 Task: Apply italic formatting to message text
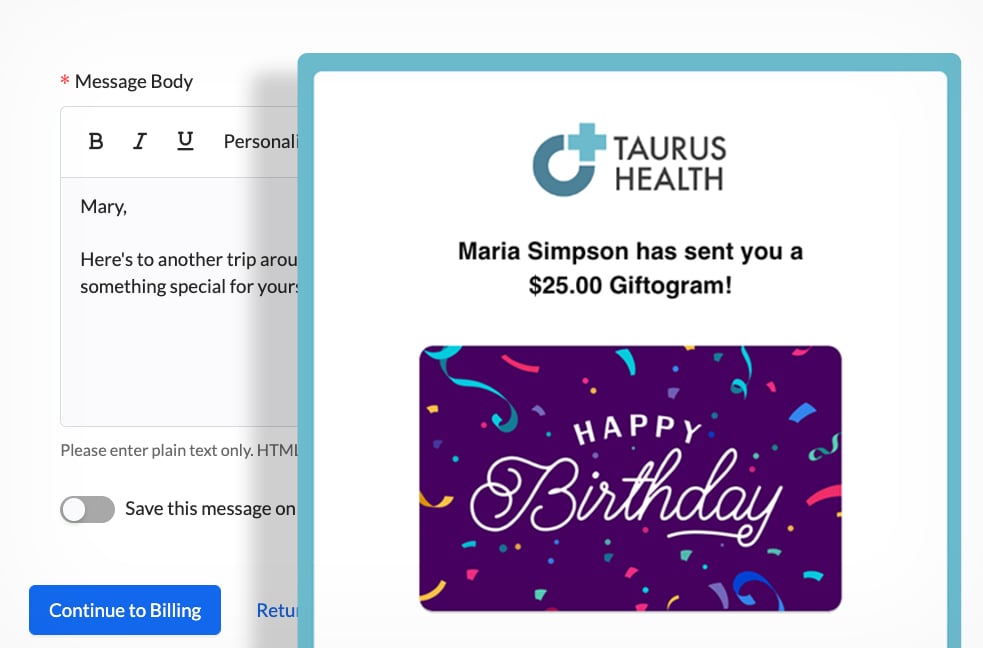140,142
